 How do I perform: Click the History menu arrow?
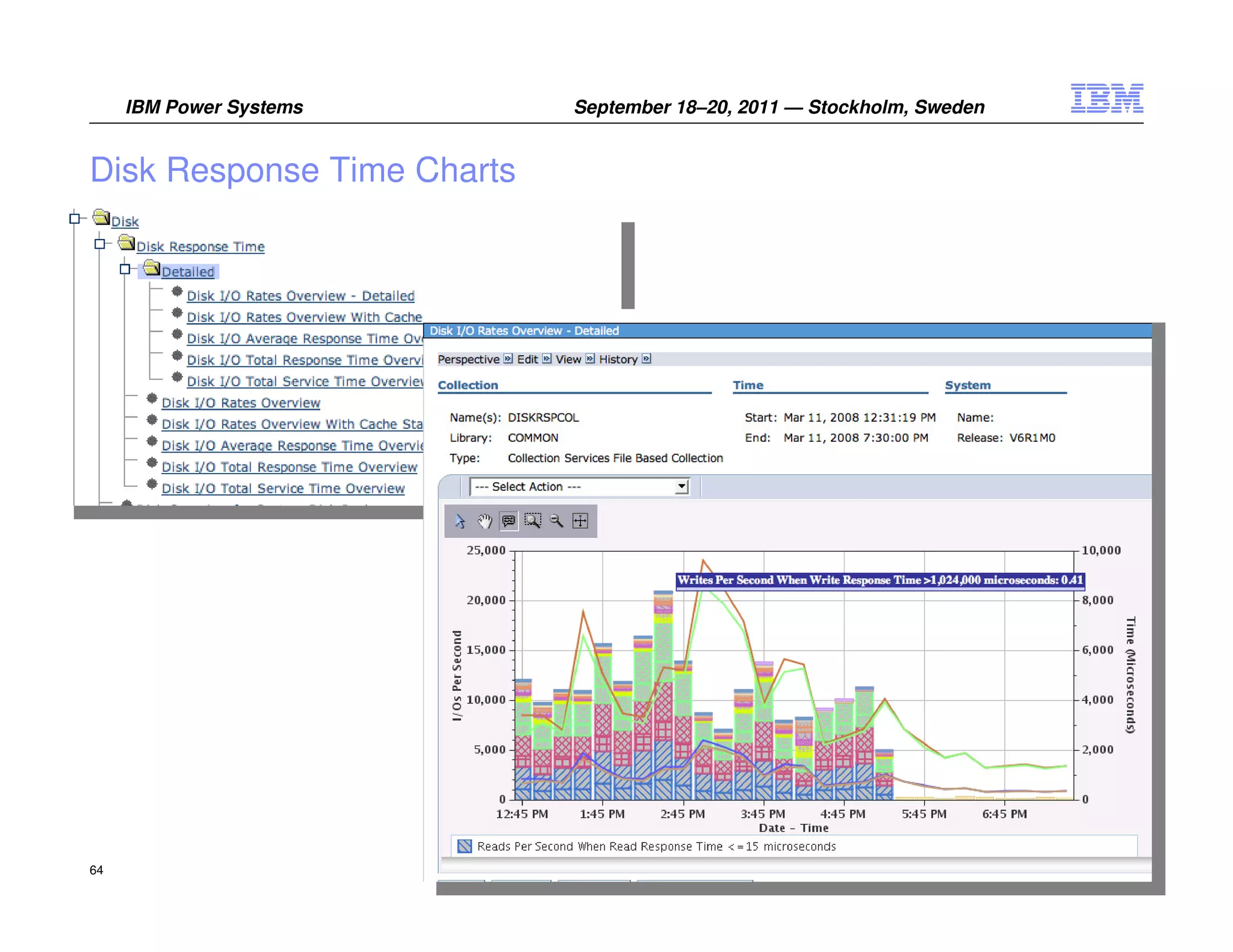point(646,359)
